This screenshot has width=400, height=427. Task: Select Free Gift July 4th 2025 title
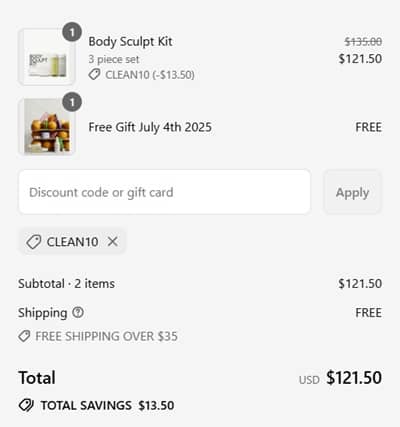(x=150, y=127)
